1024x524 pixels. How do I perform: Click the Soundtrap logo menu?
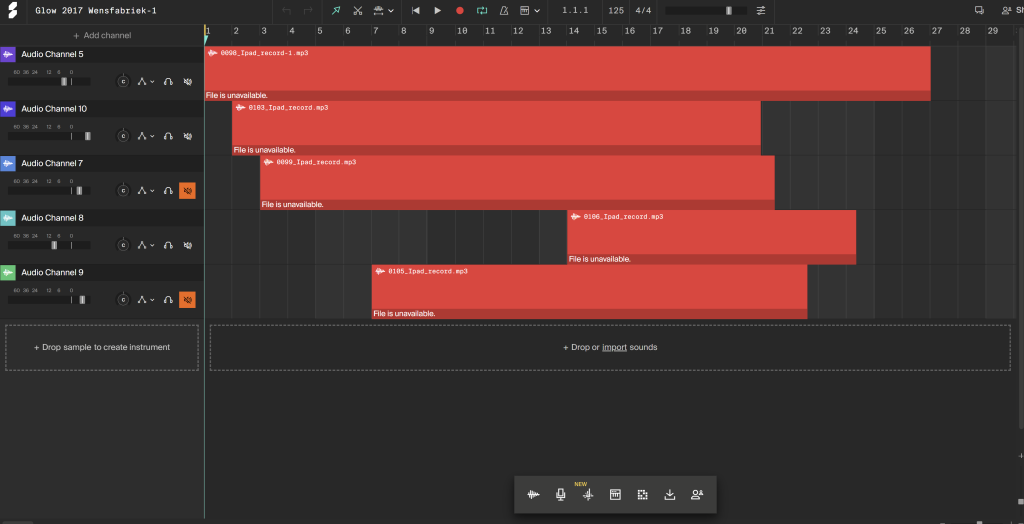12,10
